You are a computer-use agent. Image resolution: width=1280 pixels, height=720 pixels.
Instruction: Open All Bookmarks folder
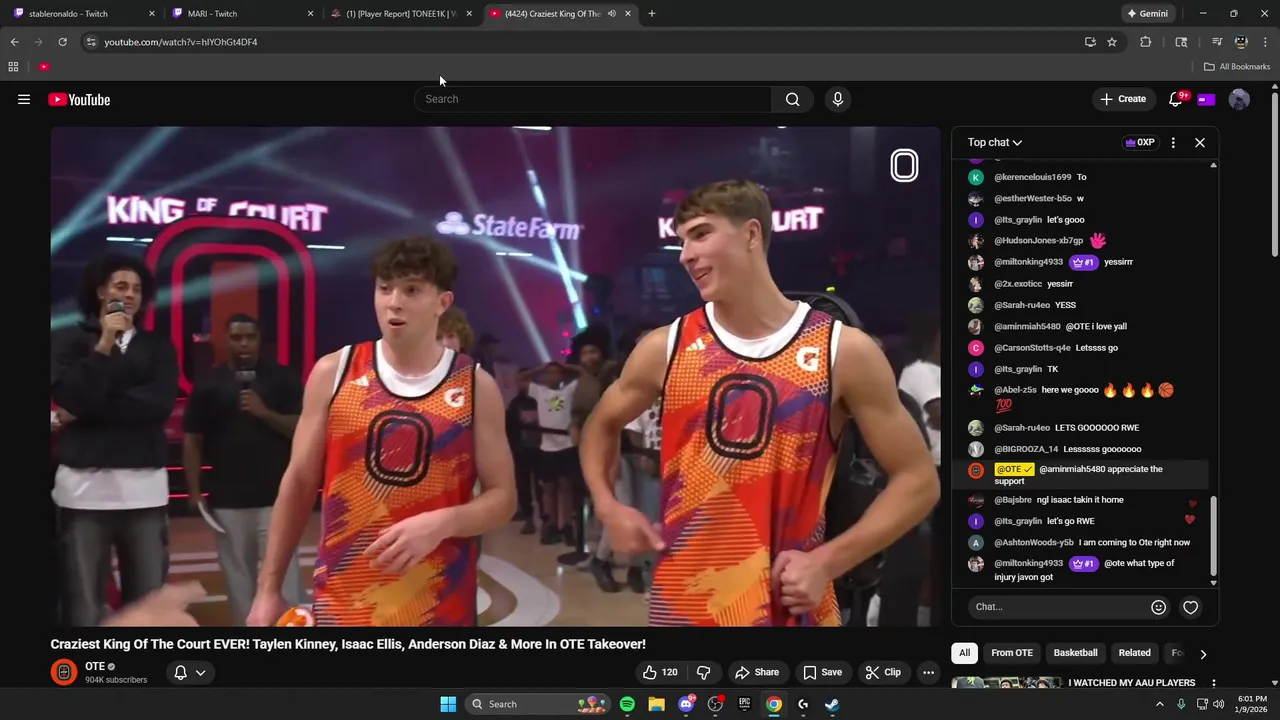1237,67
